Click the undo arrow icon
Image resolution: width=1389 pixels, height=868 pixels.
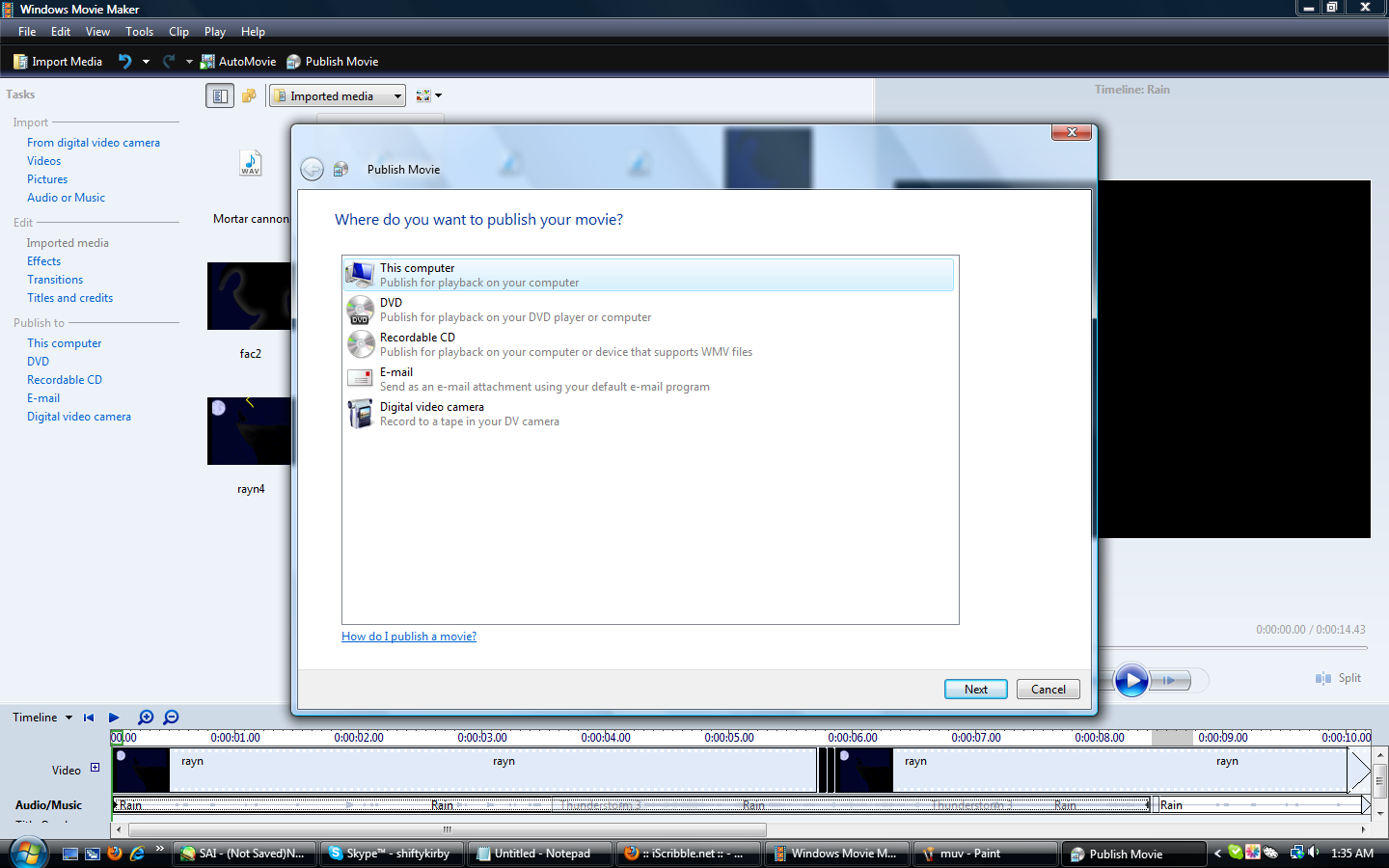pyautogui.click(x=124, y=62)
